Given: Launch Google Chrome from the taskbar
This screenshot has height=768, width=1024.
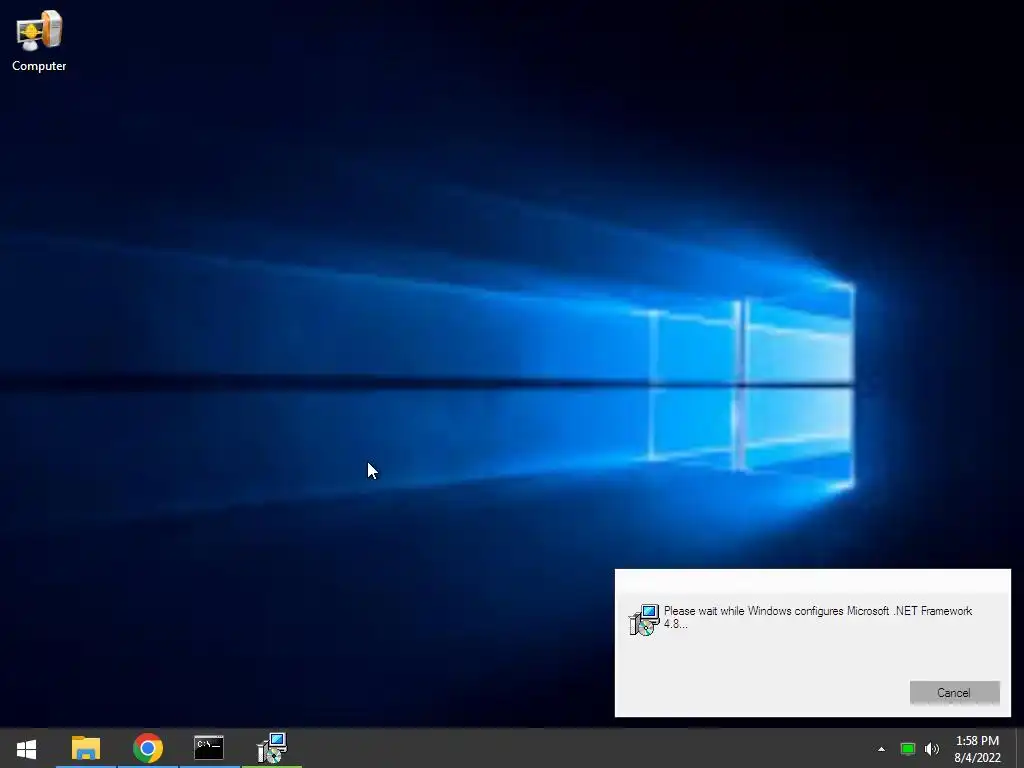Looking at the screenshot, I should [x=148, y=748].
